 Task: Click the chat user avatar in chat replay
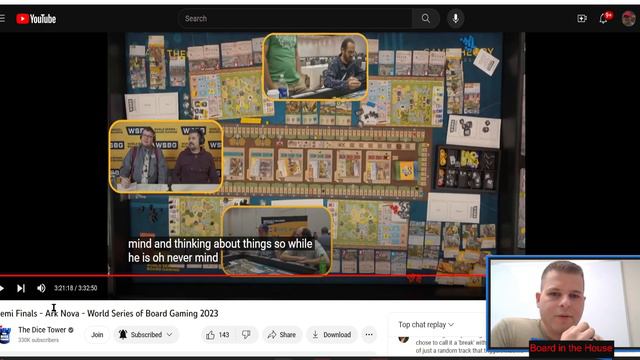pyautogui.click(x=404, y=340)
